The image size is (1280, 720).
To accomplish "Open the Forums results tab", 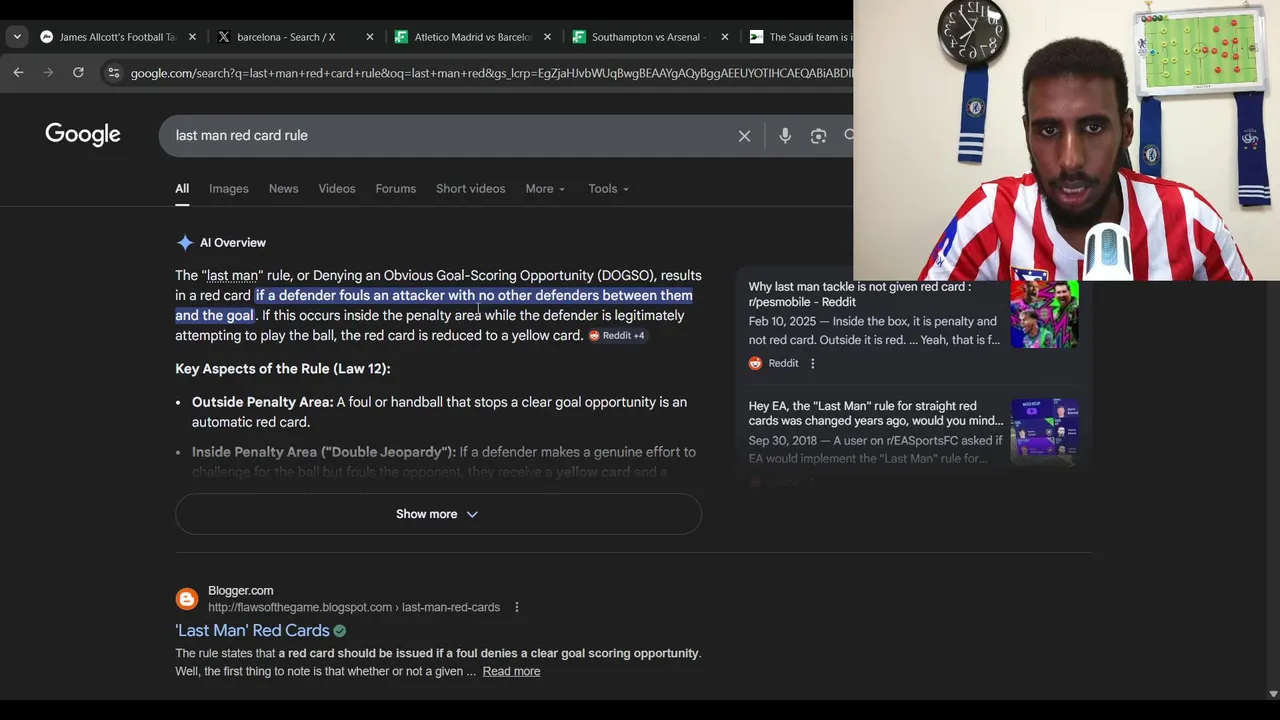I will [396, 188].
